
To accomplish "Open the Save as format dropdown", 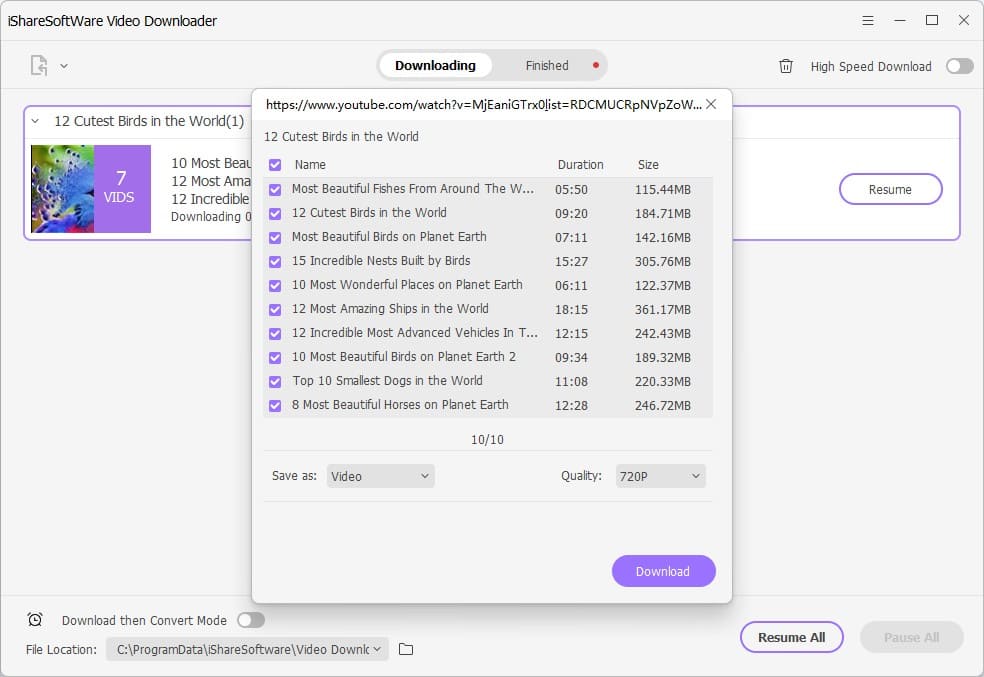I will click(380, 476).
